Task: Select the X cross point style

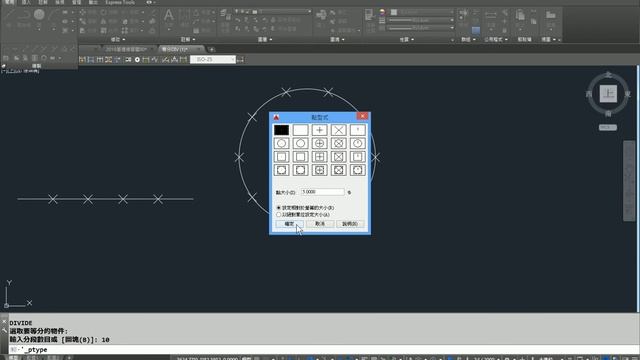Action: tap(338, 130)
